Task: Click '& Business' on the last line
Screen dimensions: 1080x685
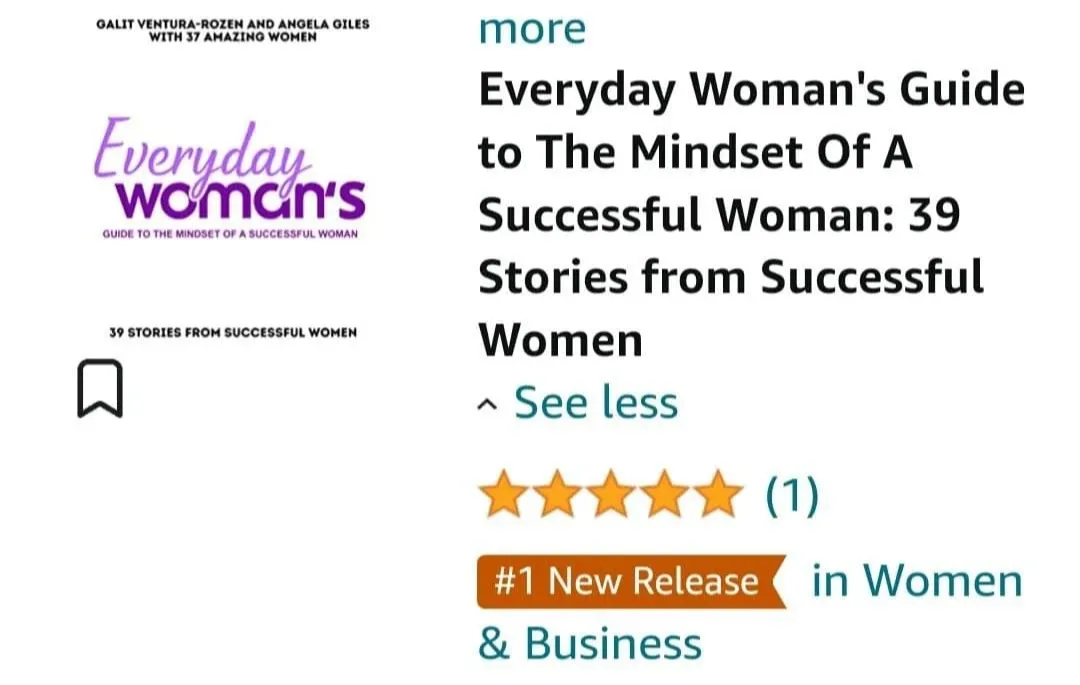Action: (x=590, y=644)
